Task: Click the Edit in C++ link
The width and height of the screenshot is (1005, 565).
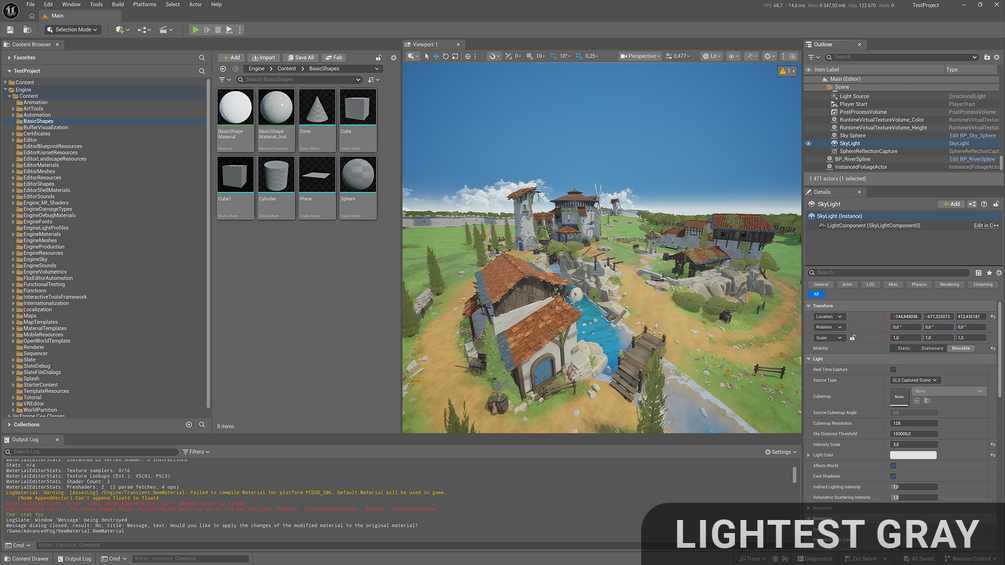Action: (x=986, y=225)
